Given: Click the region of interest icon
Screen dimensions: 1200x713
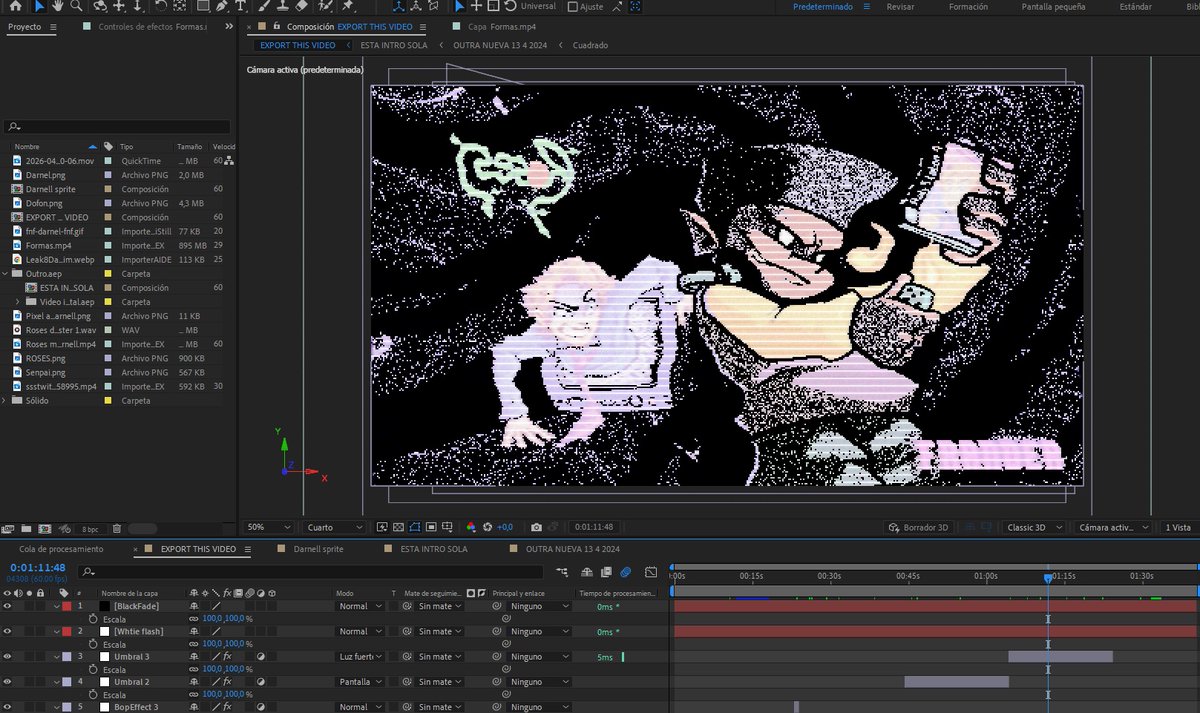Looking at the screenshot, I should pos(430,527).
